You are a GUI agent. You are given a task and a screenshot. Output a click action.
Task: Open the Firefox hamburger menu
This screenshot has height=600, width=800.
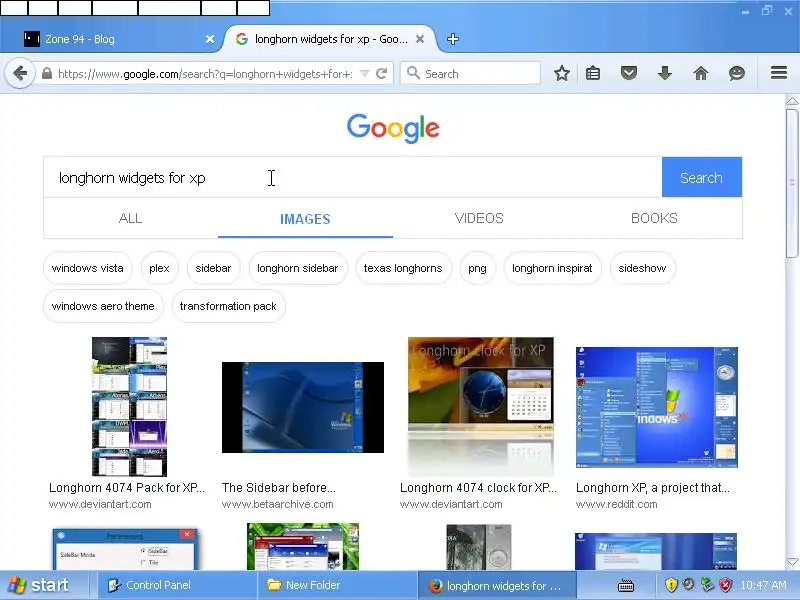779,73
